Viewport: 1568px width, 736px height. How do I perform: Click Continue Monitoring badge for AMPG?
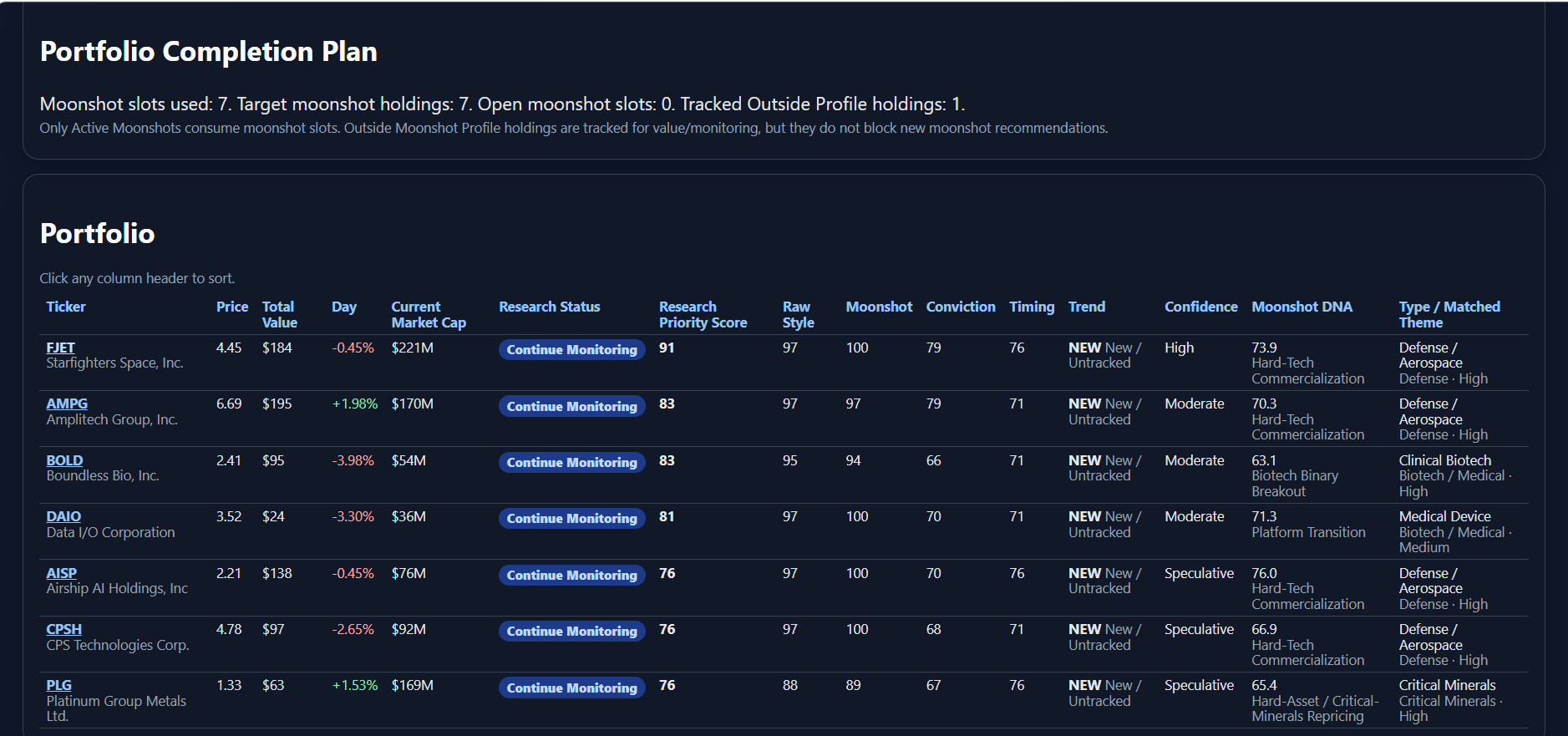click(572, 406)
